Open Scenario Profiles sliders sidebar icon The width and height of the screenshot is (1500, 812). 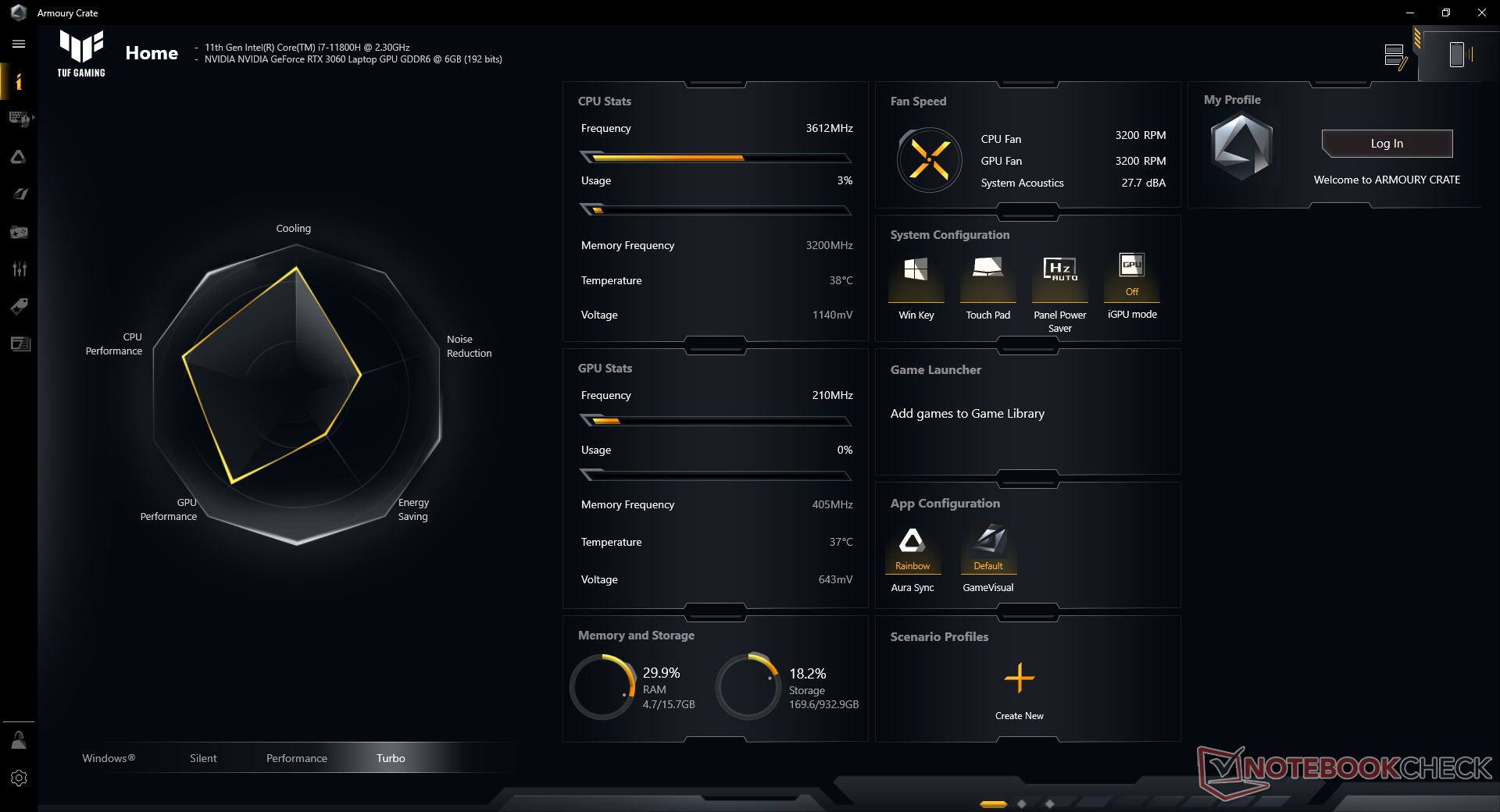tap(19, 269)
